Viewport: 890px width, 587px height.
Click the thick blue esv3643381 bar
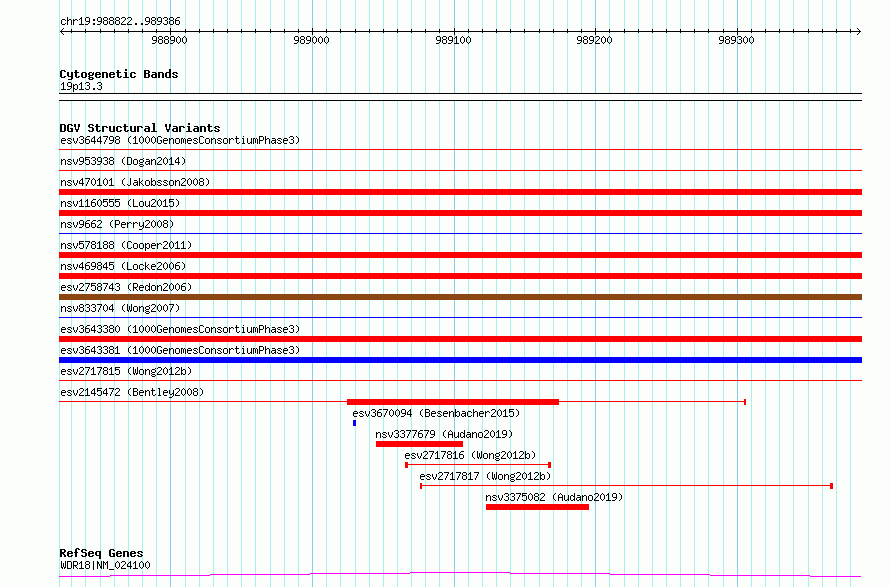pos(460,360)
